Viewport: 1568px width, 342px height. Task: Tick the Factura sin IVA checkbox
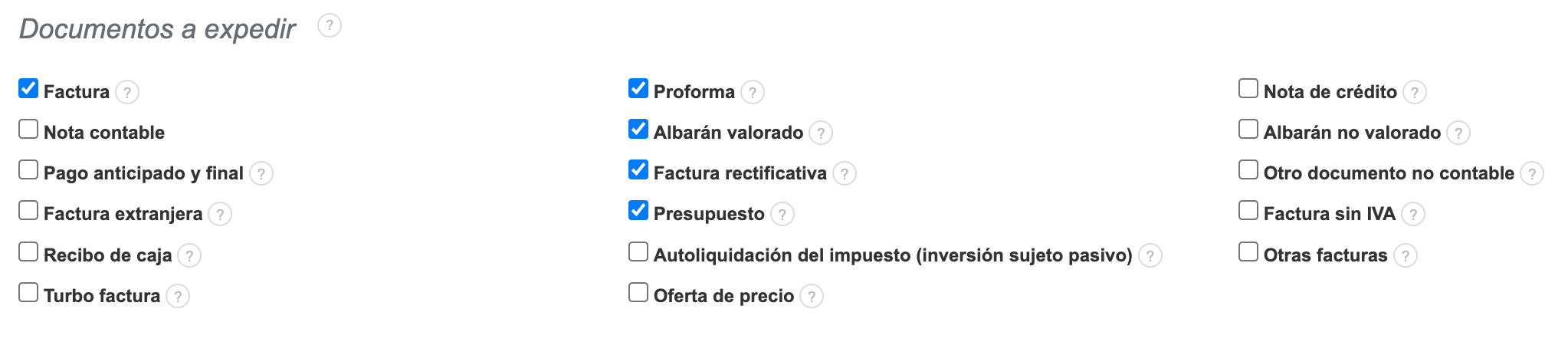coord(1248,211)
